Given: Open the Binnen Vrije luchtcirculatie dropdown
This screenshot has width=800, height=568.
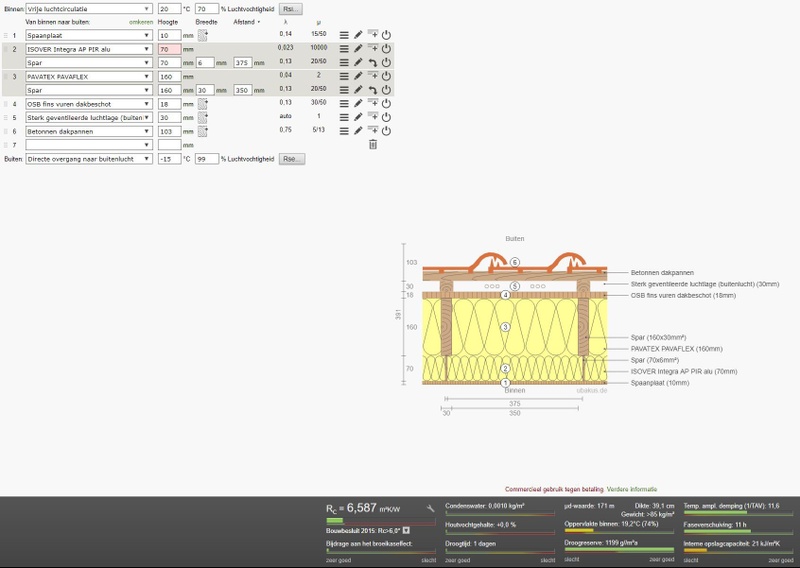Looking at the screenshot, I should pyautogui.click(x=89, y=9).
